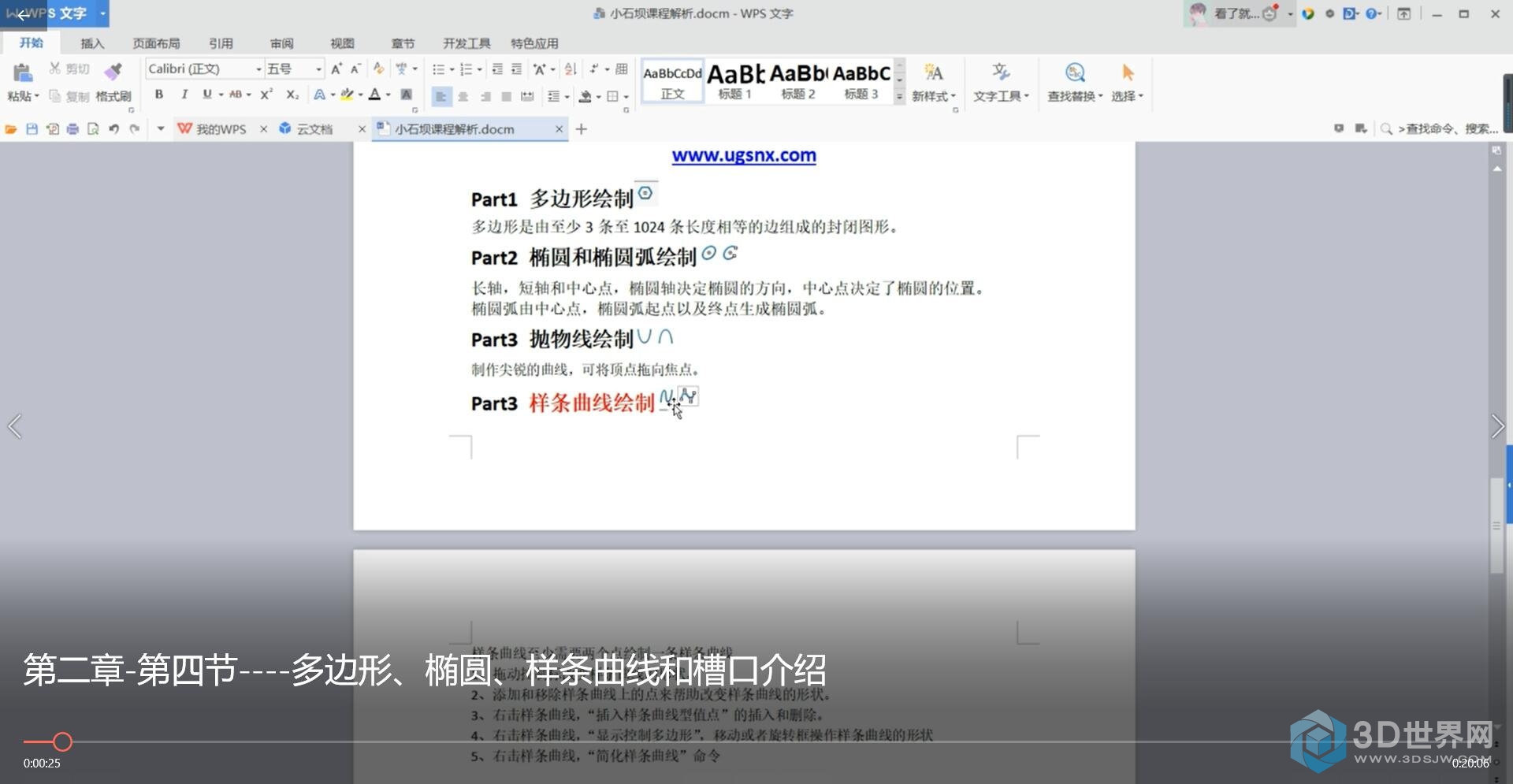Click the video progress slider knob

[x=62, y=741]
